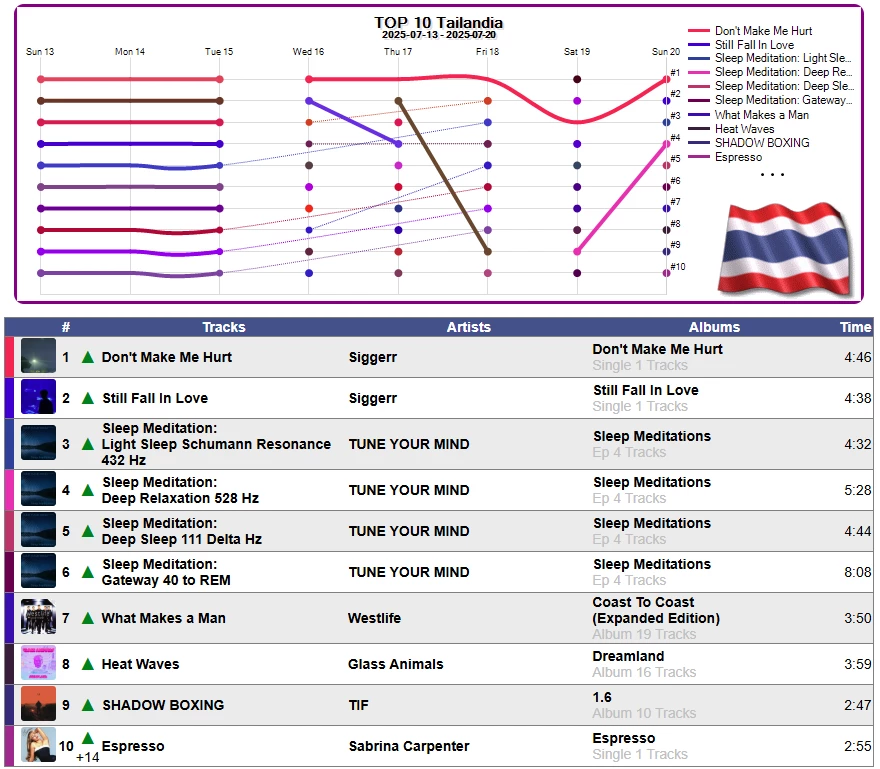The image size is (880, 769).
Task: Expand the legend via the three dots
Action: tap(772, 175)
